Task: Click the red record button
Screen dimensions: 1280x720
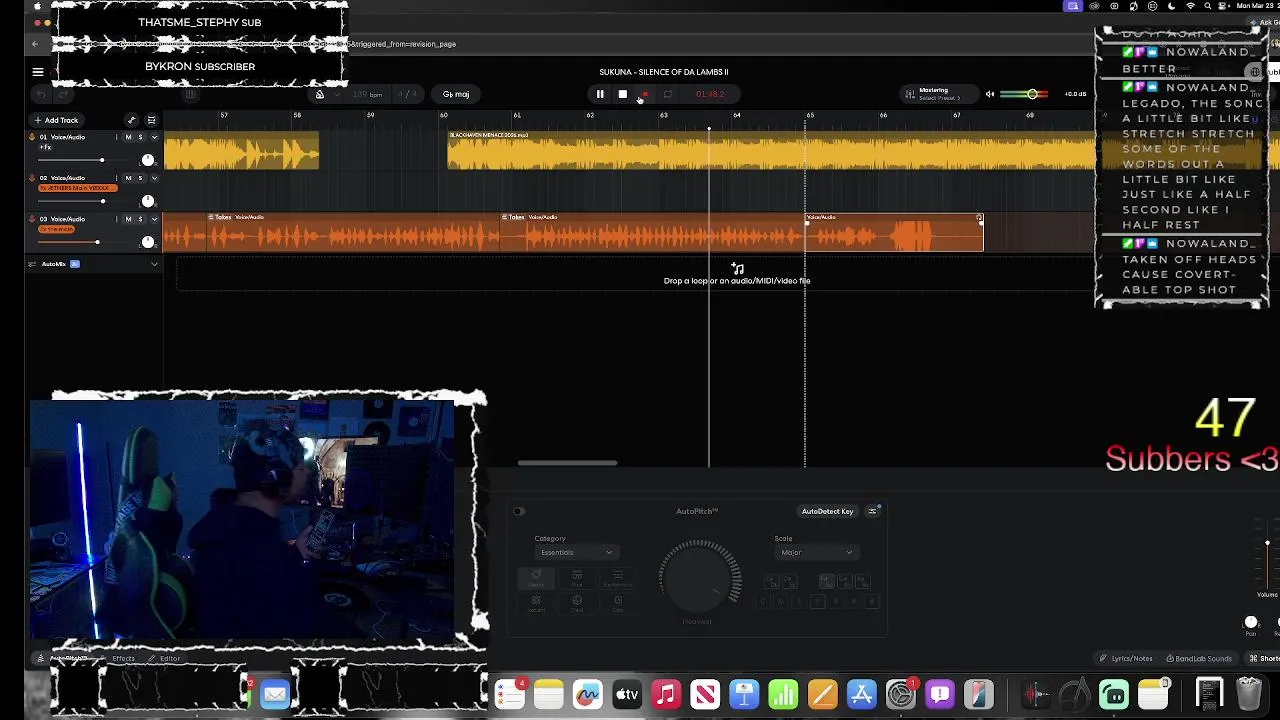Action: coord(645,94)
